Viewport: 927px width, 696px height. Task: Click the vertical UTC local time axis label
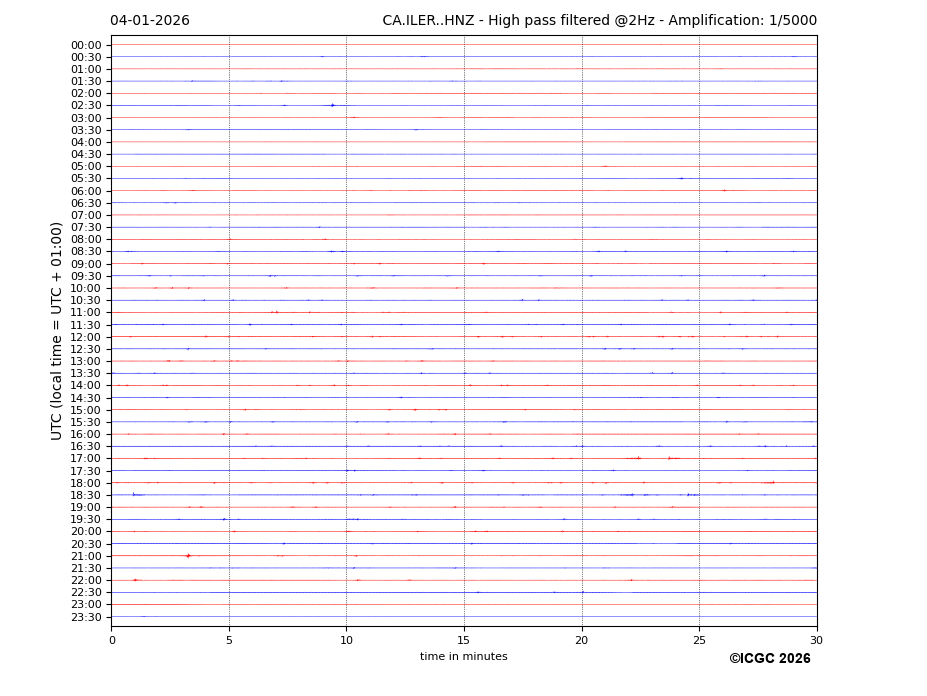pos(57,330)
